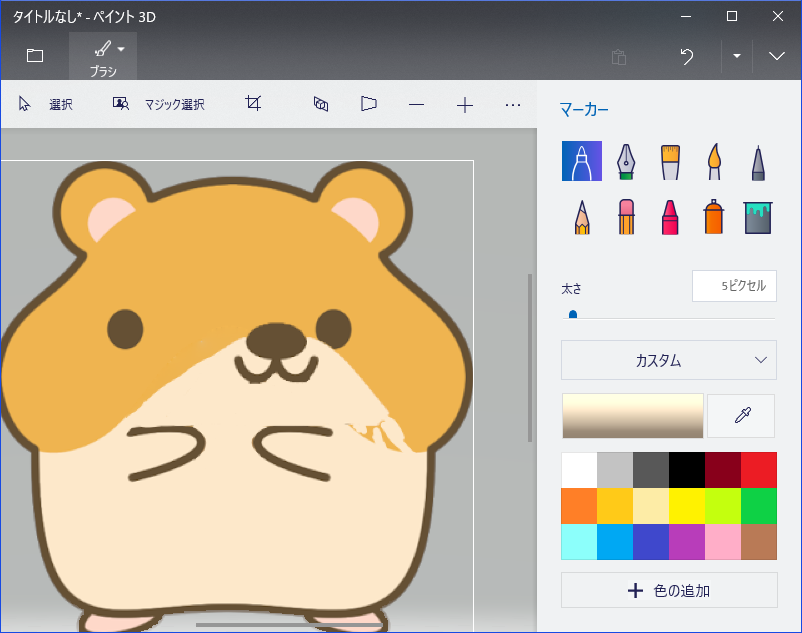
Task: Select the orange Spray can tool
Action: coord(714,217)
